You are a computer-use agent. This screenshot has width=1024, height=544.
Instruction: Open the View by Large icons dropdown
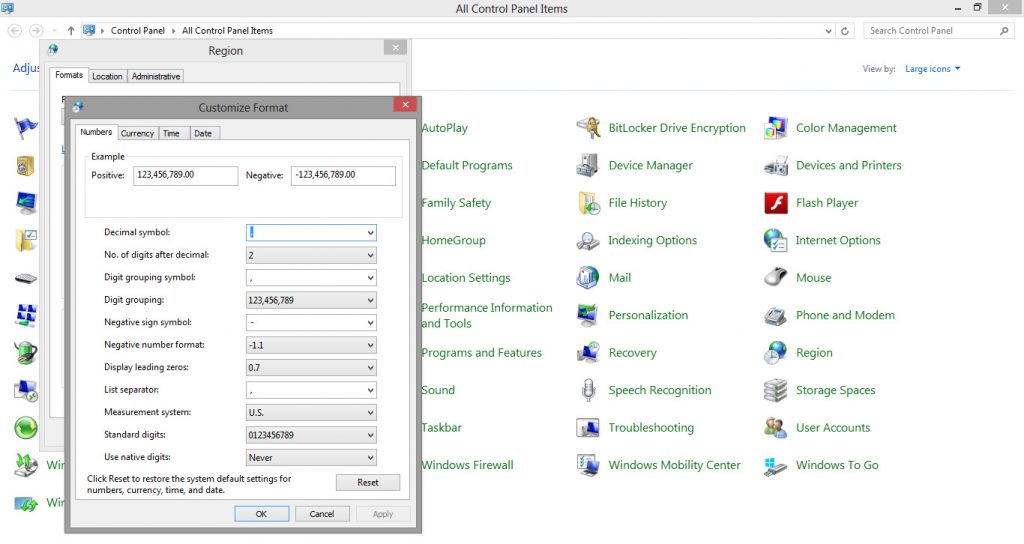pyautogui.click(x=933, y=69)
